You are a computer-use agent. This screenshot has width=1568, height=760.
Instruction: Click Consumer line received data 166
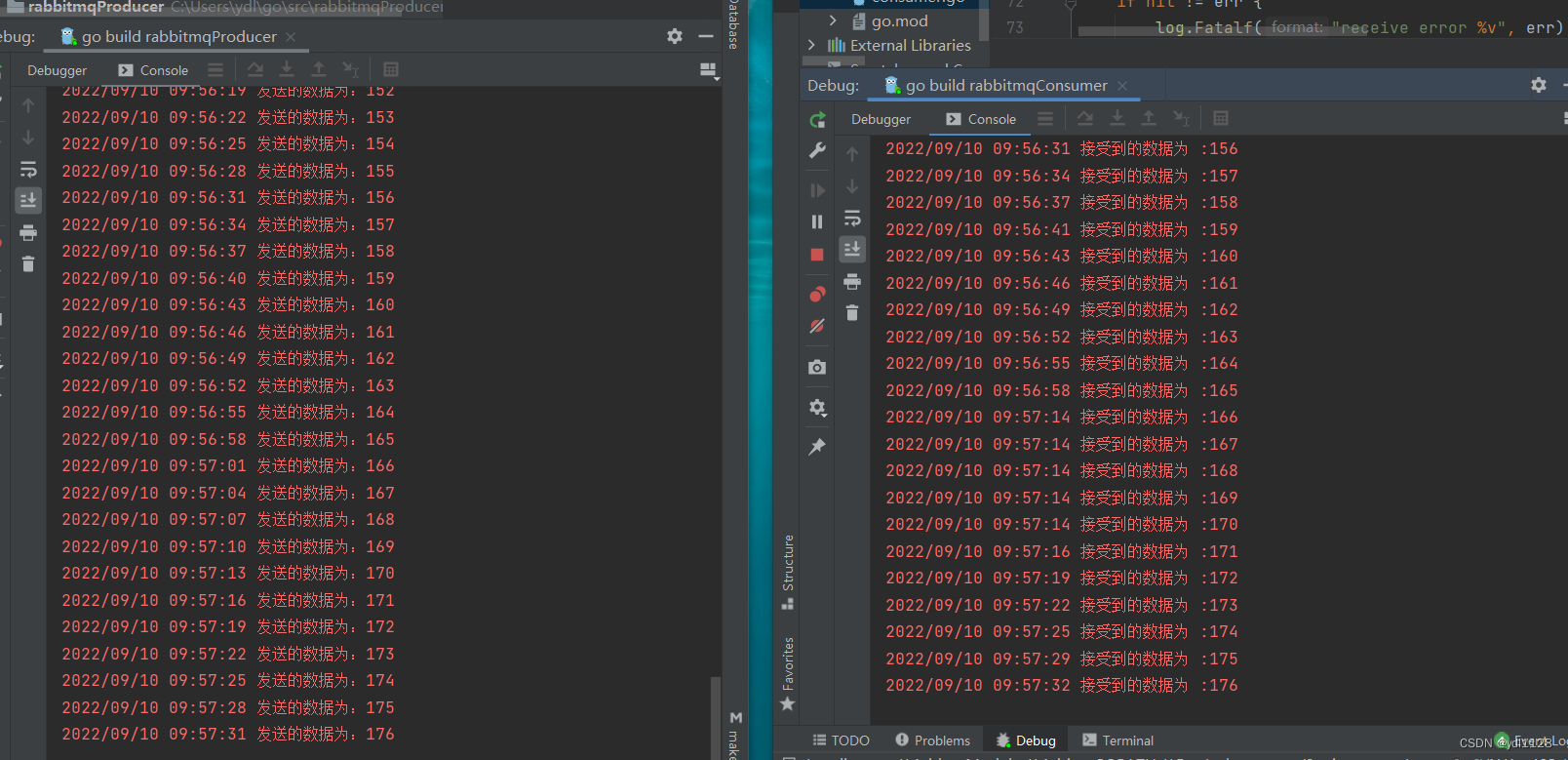[1062, 417]
